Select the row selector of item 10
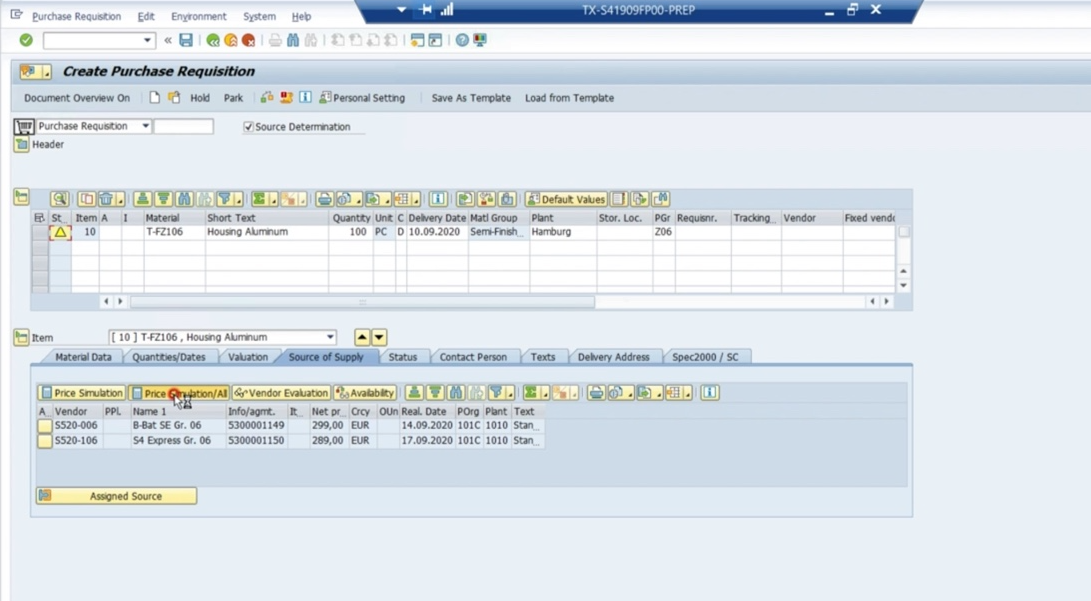 pyautogui.click(x=40, y=232)
